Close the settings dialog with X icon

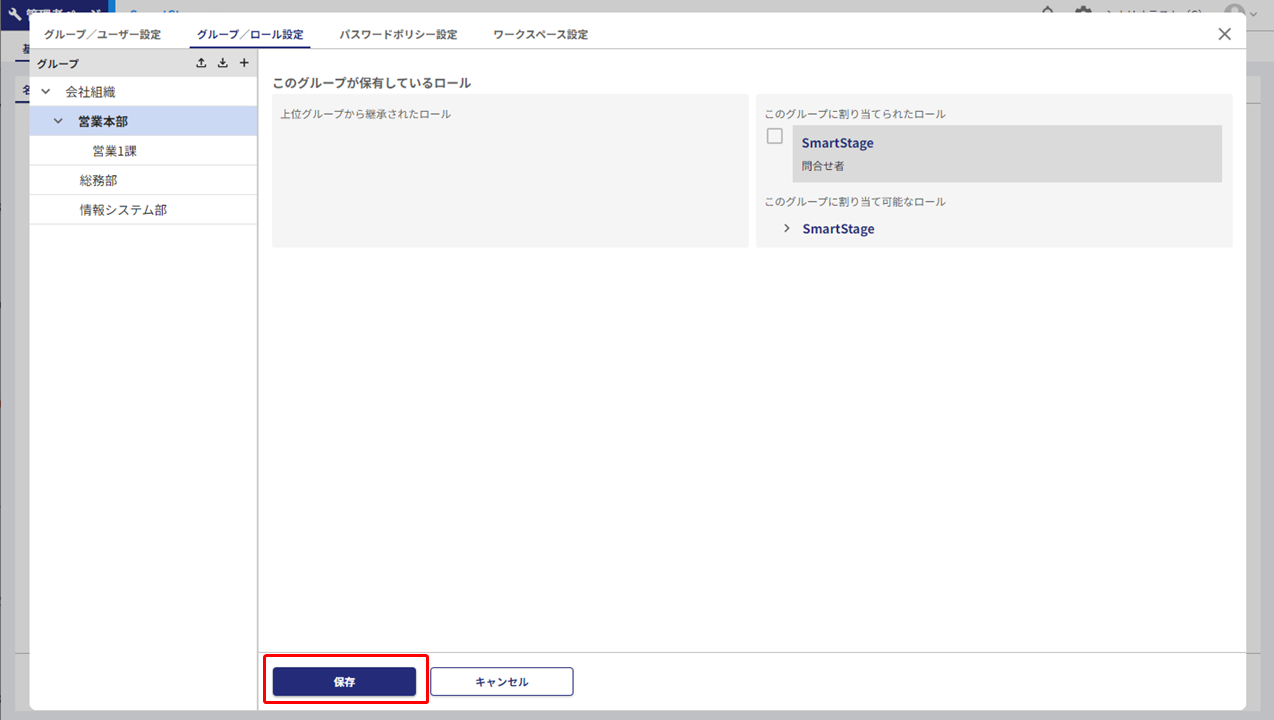point(1224,34)
